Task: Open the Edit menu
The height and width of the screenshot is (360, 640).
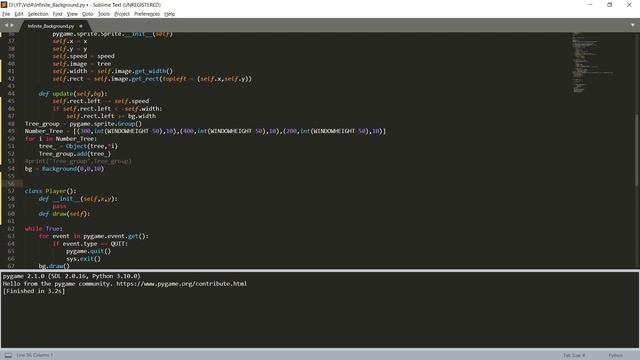Action: 19,14
